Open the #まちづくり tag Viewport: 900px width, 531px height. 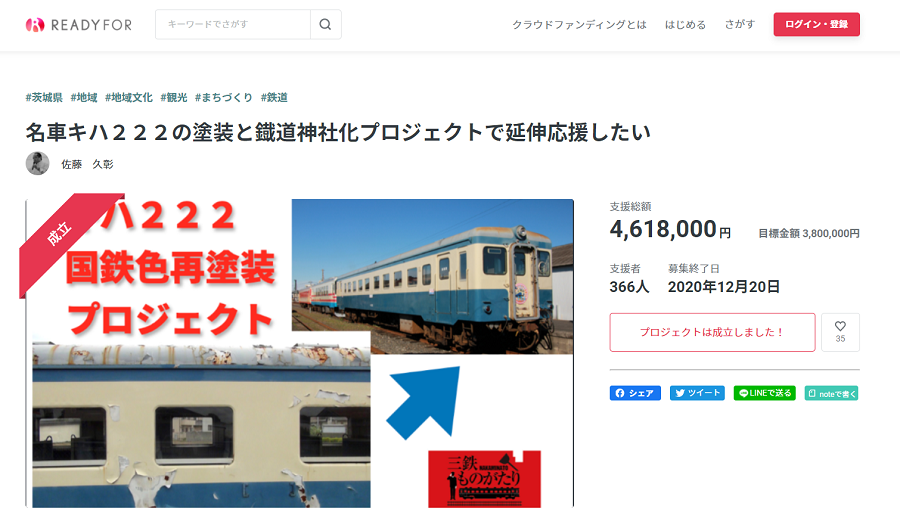(x=223, y=98)
